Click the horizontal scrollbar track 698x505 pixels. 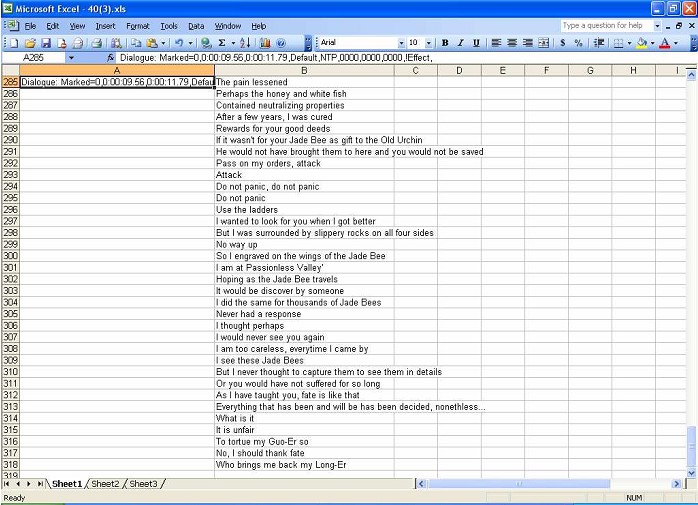pos(641,484)
